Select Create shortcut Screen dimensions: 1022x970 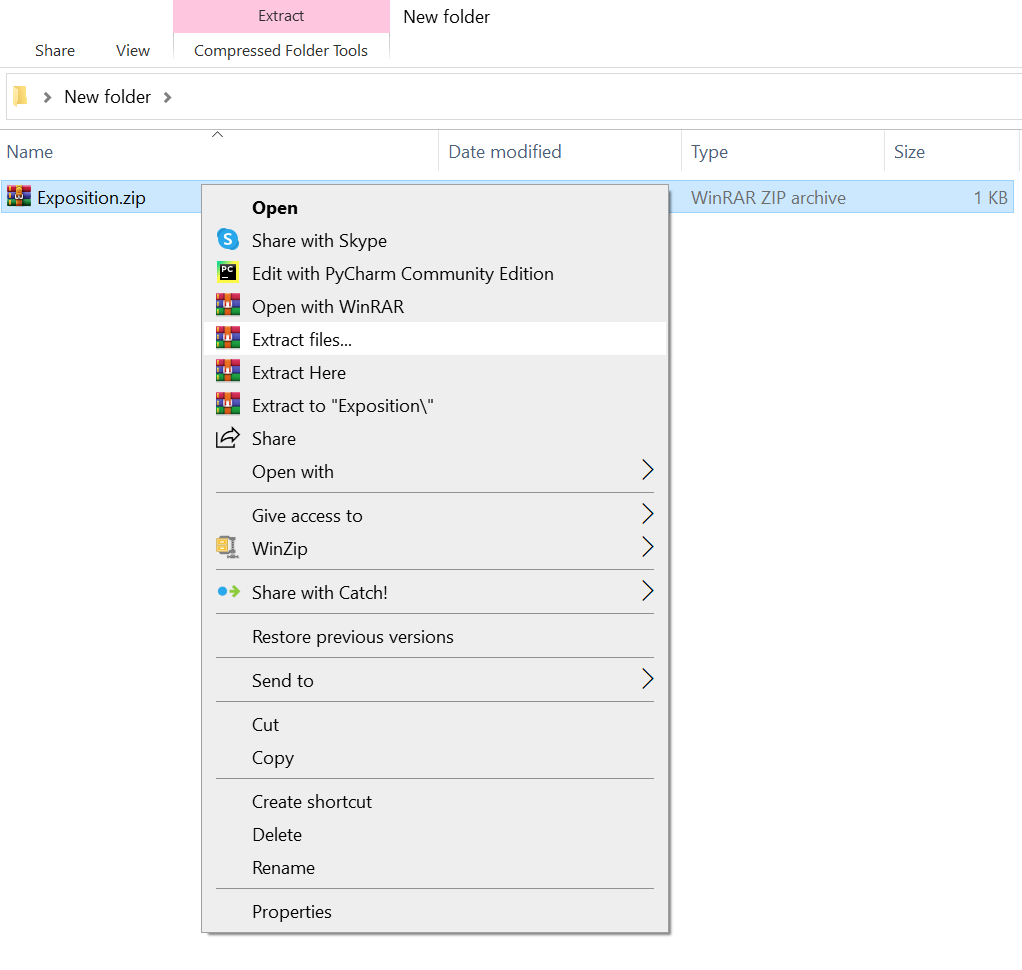[x=435, y=801]
